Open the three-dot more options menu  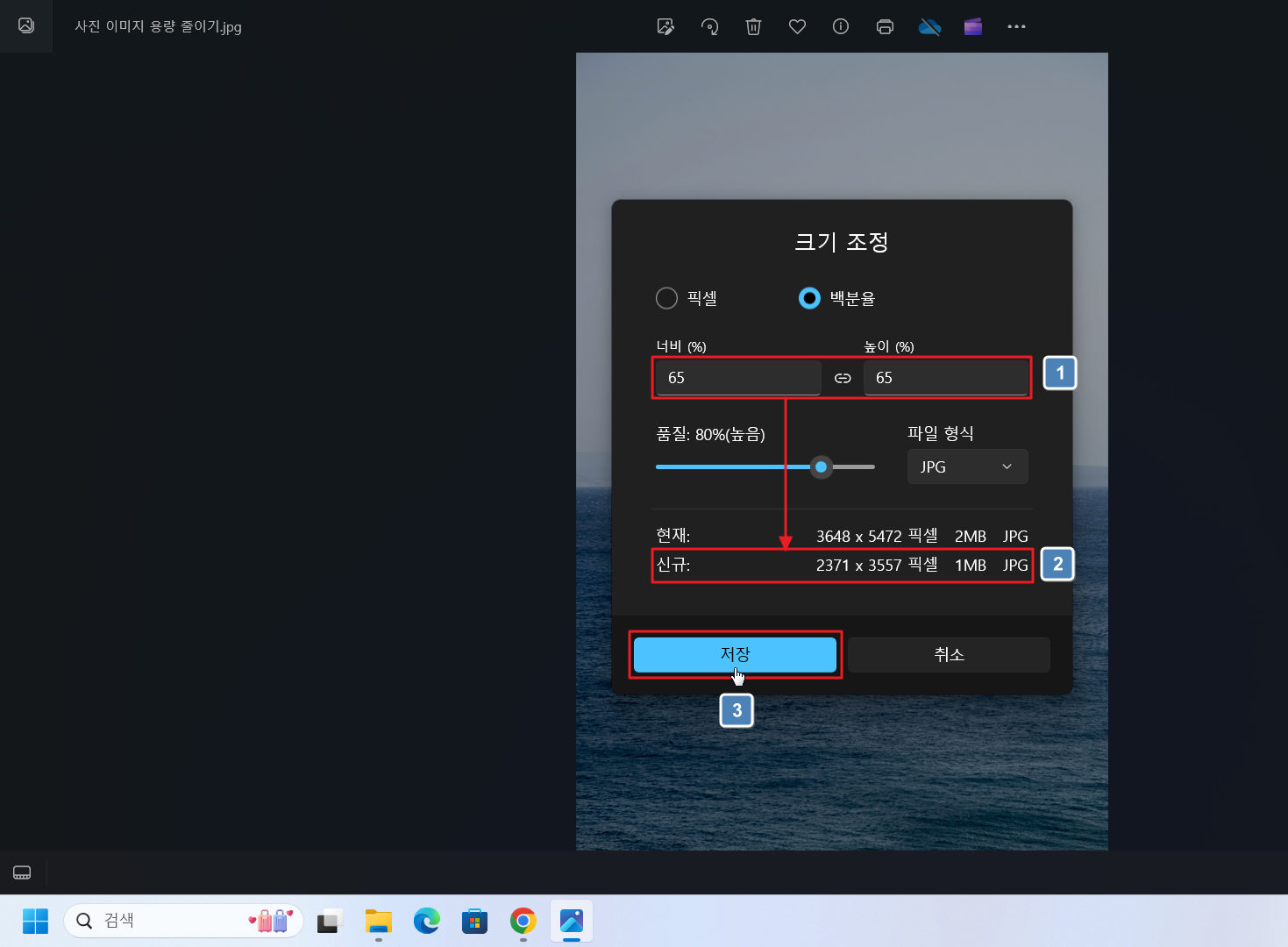[x=1016, y=26]
